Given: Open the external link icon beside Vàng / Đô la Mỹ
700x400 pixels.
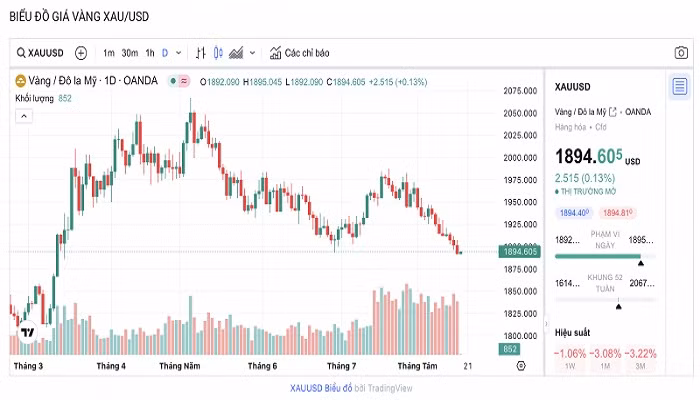Looking at the screenshot, I should [x=614, y=111].
